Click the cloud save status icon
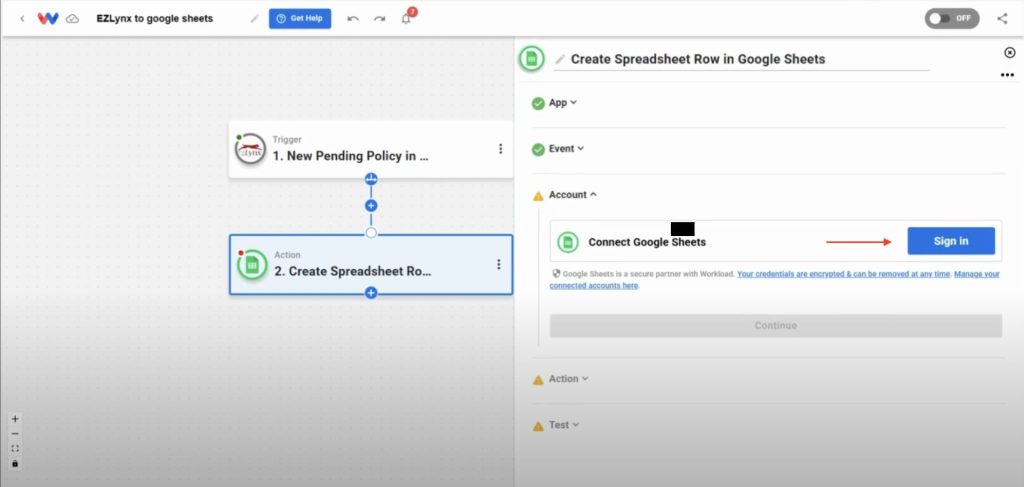This screenshot has height=487, width=1024. tap(72, 19)
